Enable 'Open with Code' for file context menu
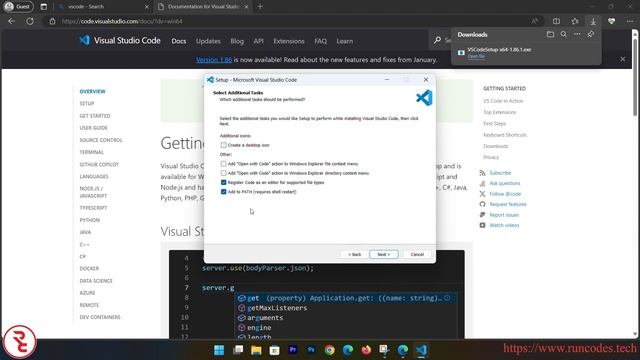Viewport: 640px width, 360px height. pos(224,164)
